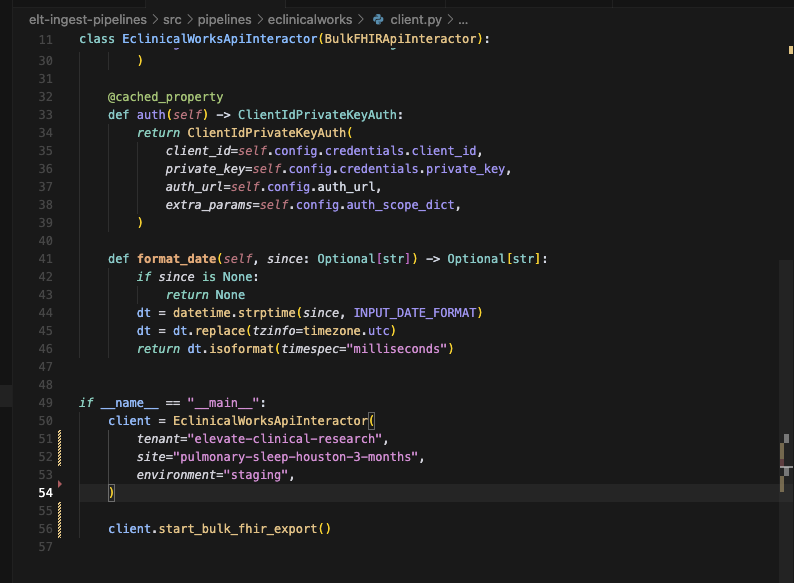Click the Python file icon in breadcrumb

click(378, 20)
